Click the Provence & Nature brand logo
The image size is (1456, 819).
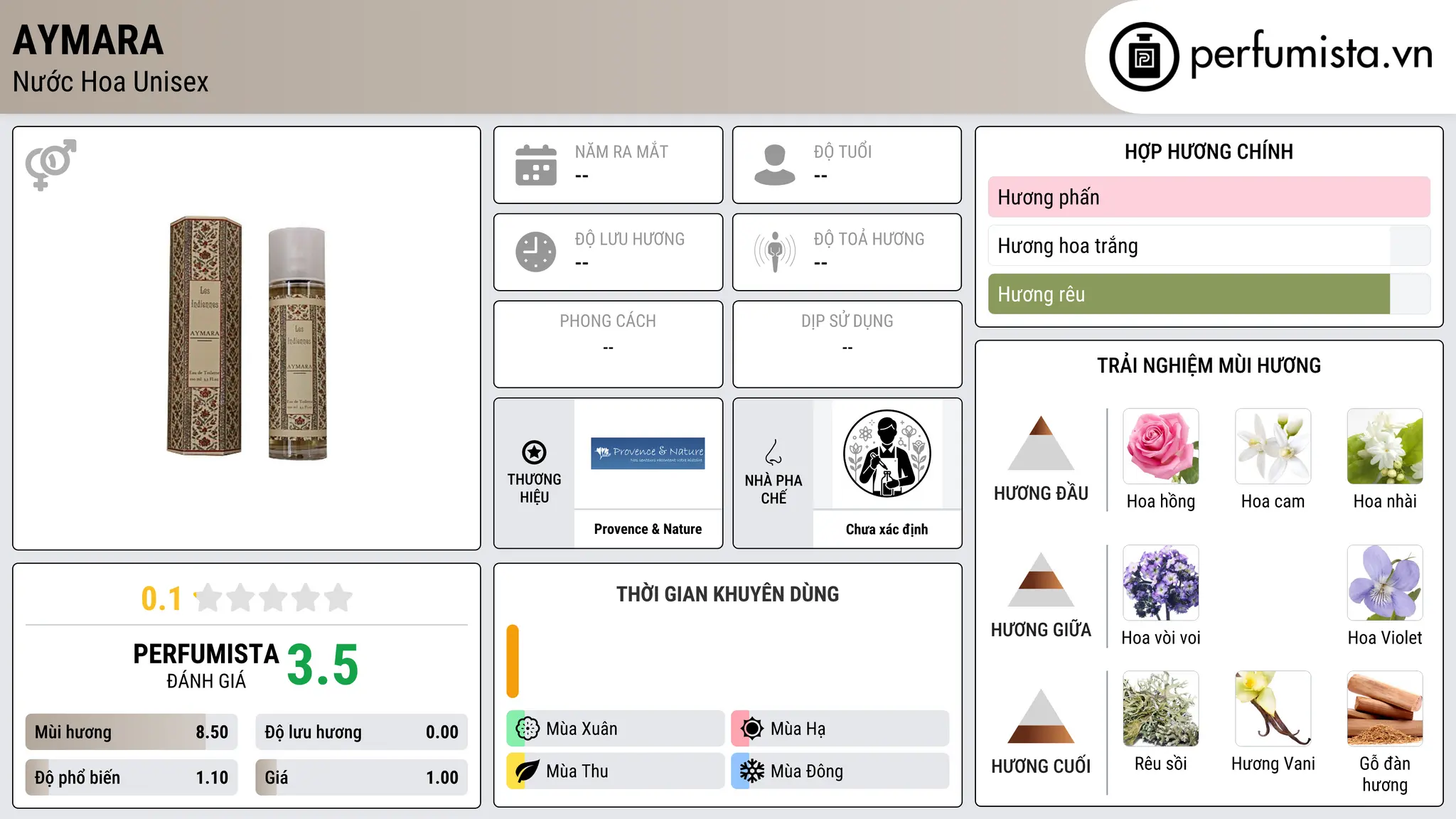[x=648, y=454]
